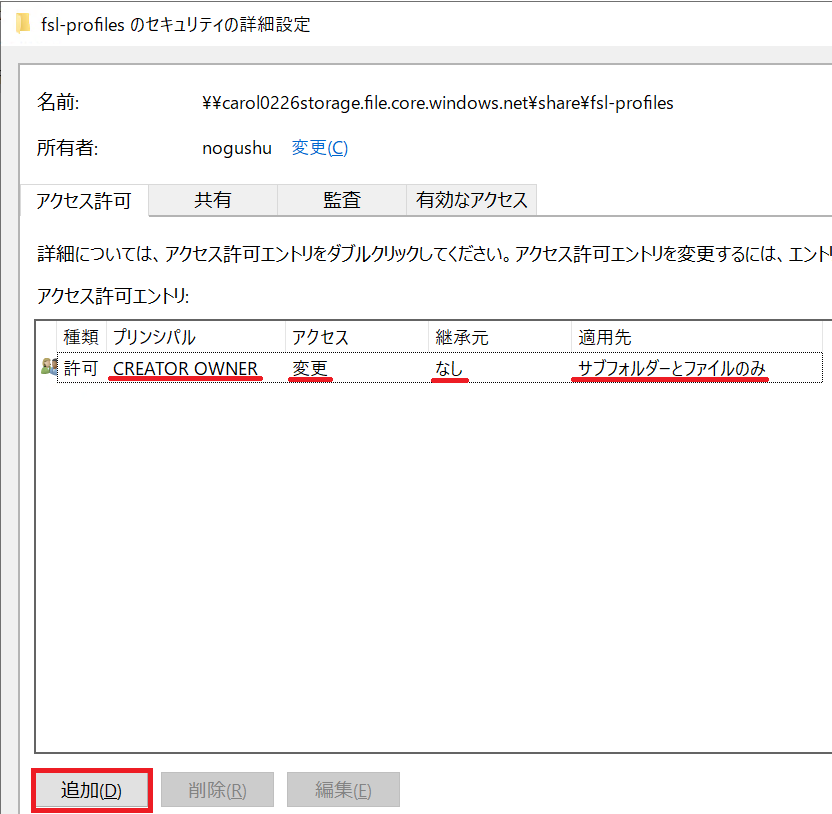Sort by the アクセス column header
This screenshot has width=832, height=814.
[x=357, y=337]
